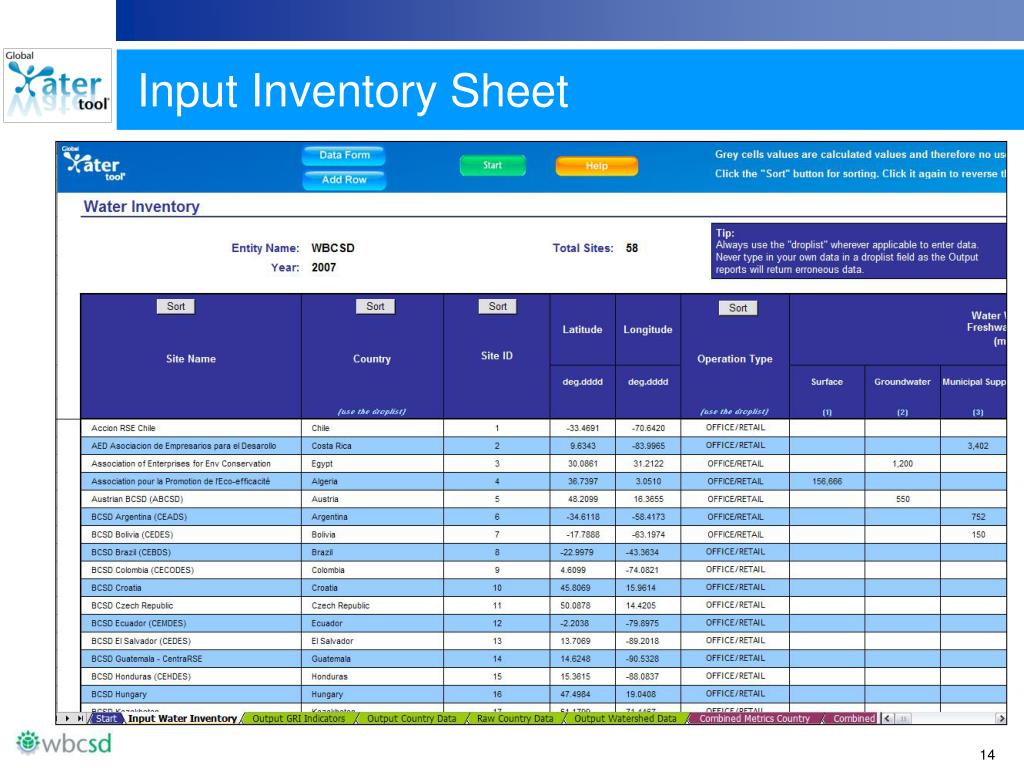Viewport: 1024px width, 768px height.
Task: Select the surface water value 156,666
Action: 827,481
